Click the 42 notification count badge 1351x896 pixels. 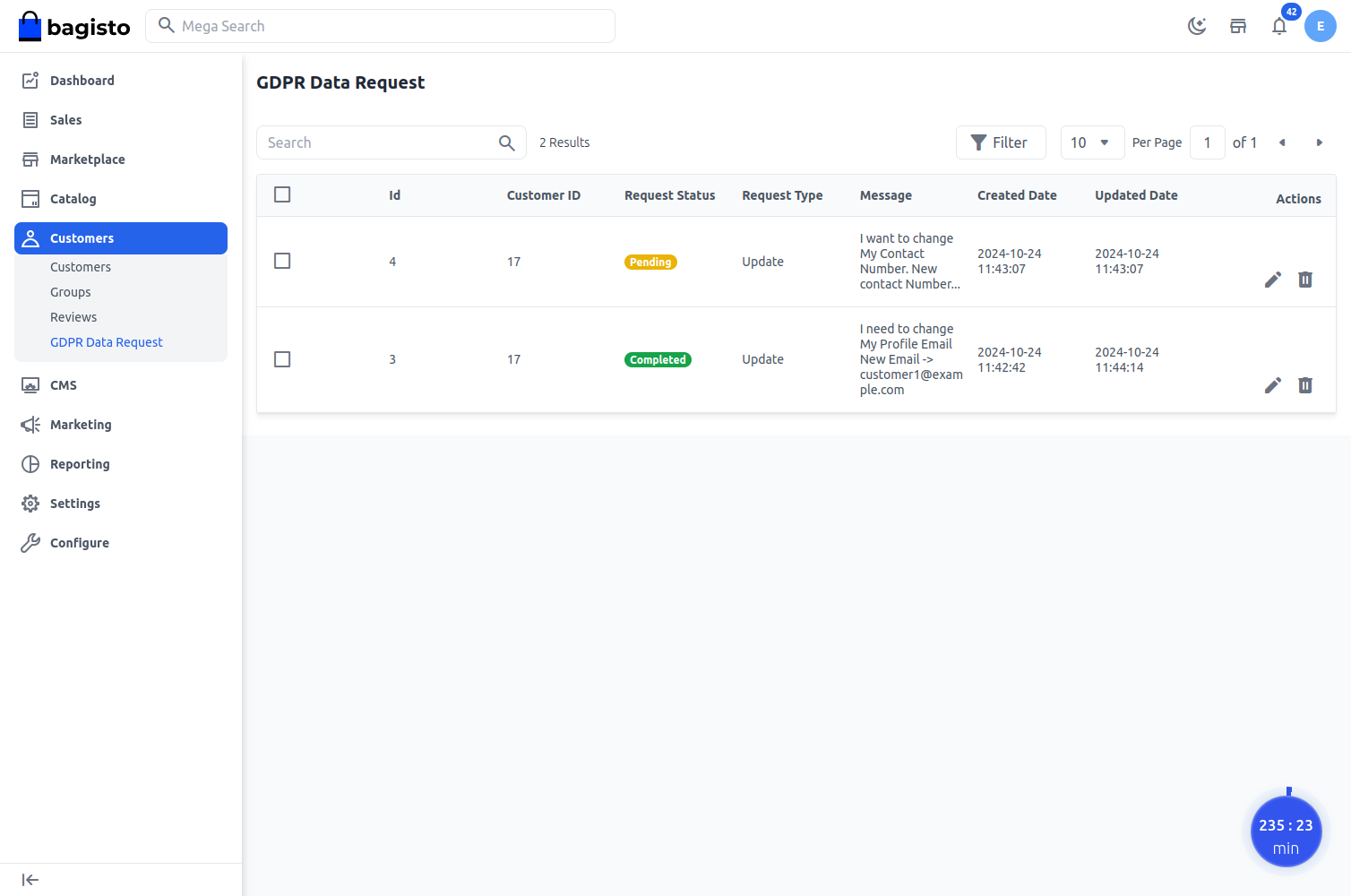[1291, 12]
